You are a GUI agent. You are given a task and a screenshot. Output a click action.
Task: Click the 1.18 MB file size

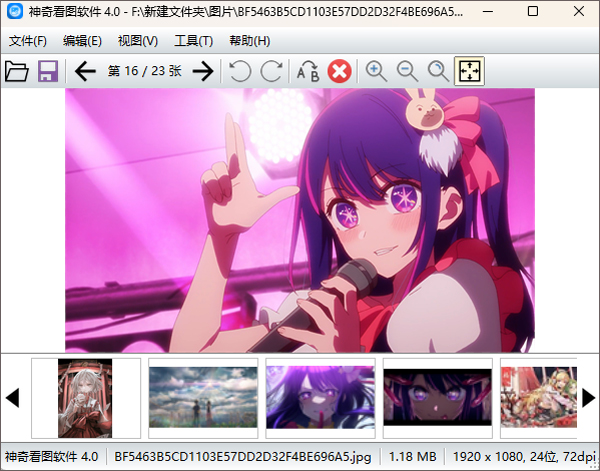point(412,457)
